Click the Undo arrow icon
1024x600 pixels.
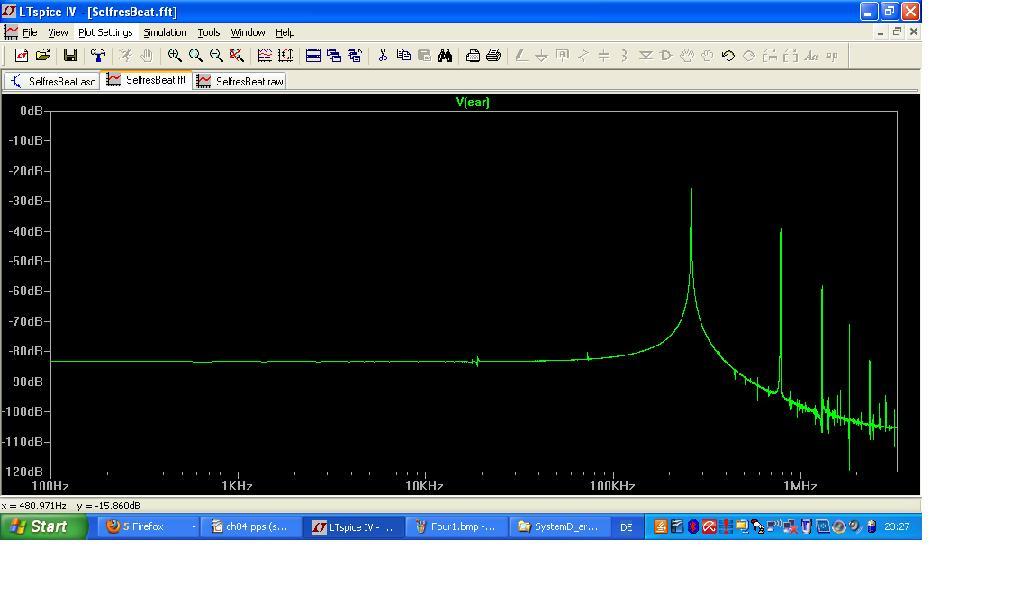[x=728, y=56]
